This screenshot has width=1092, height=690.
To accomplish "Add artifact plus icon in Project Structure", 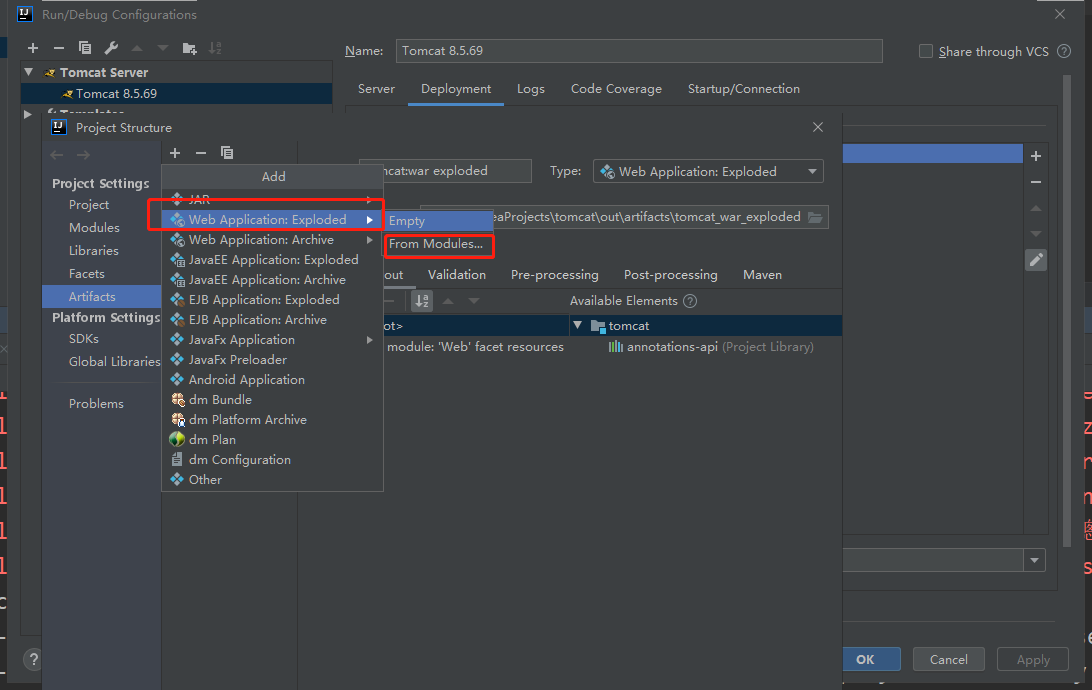I will click(175, 152).
